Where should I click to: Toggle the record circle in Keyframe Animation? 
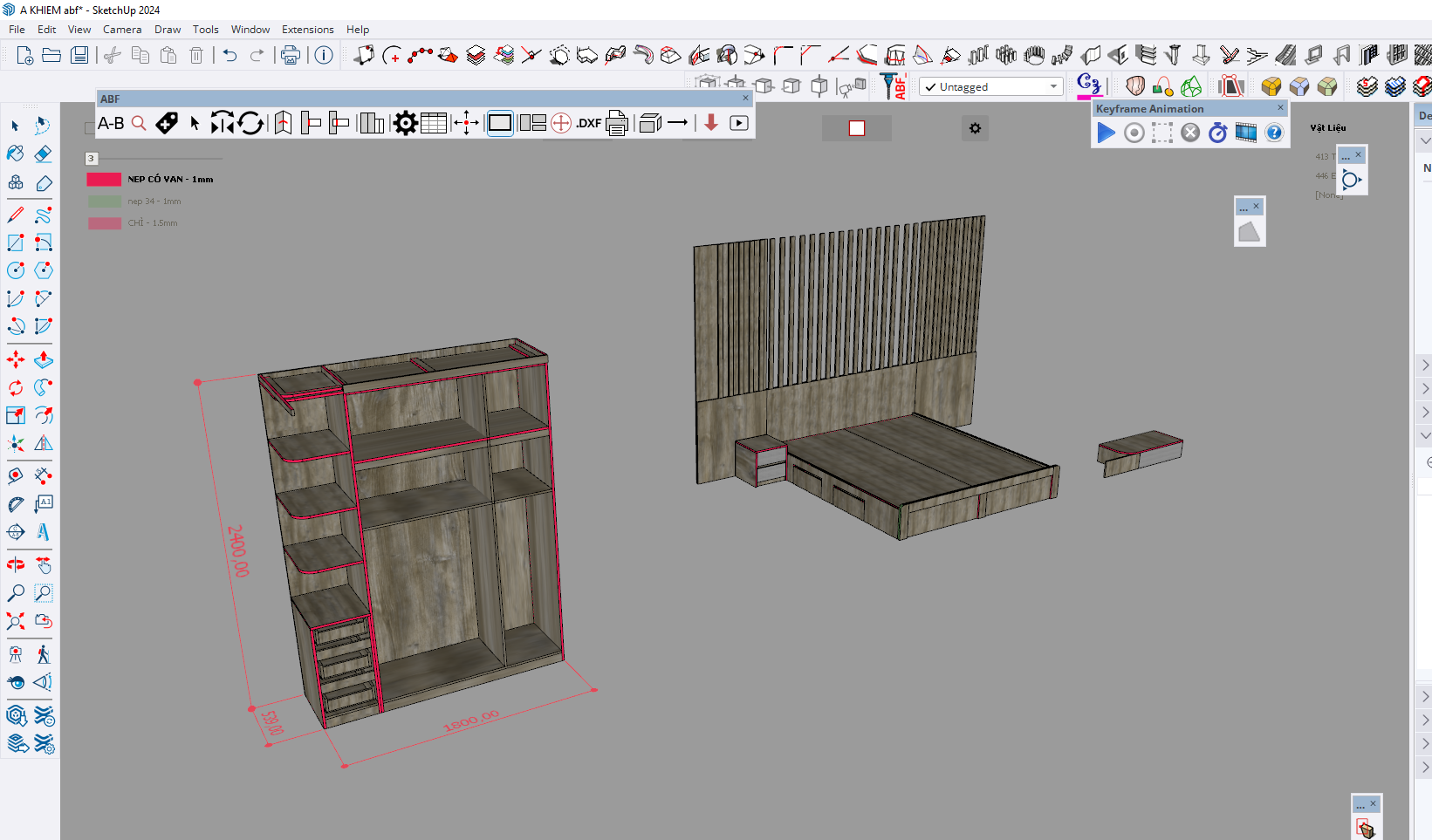click(x=1134, y=133)
